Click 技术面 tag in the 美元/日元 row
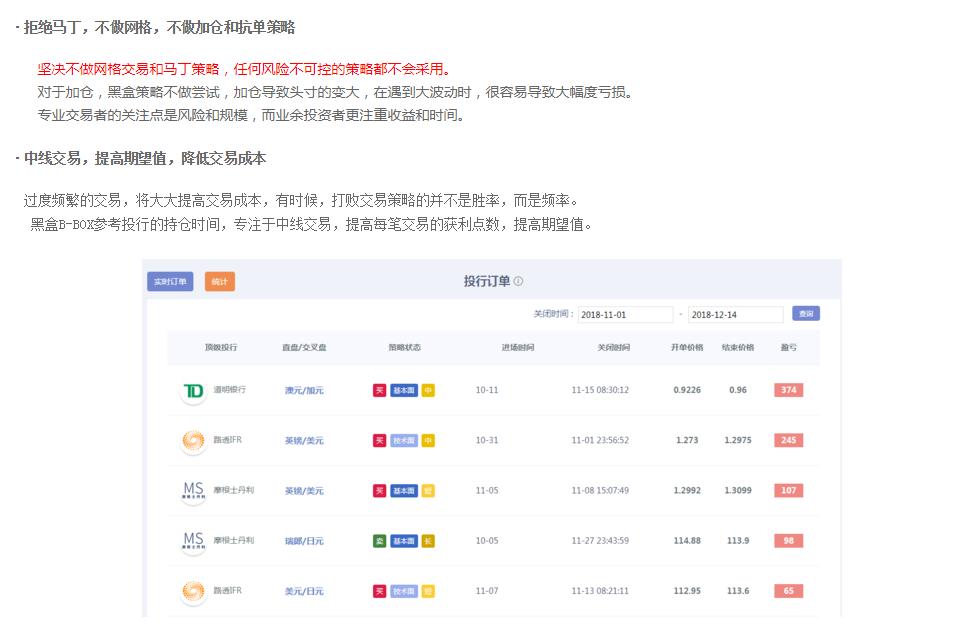 tap(403, 591)
